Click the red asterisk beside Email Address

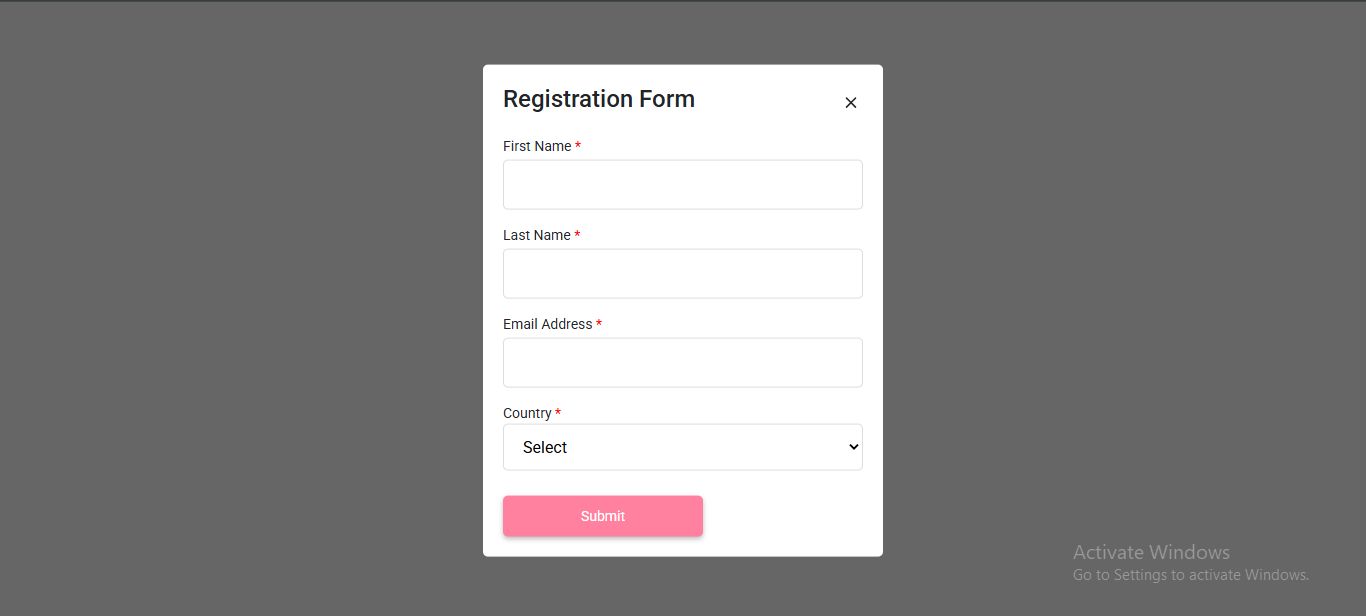[599, 324]
